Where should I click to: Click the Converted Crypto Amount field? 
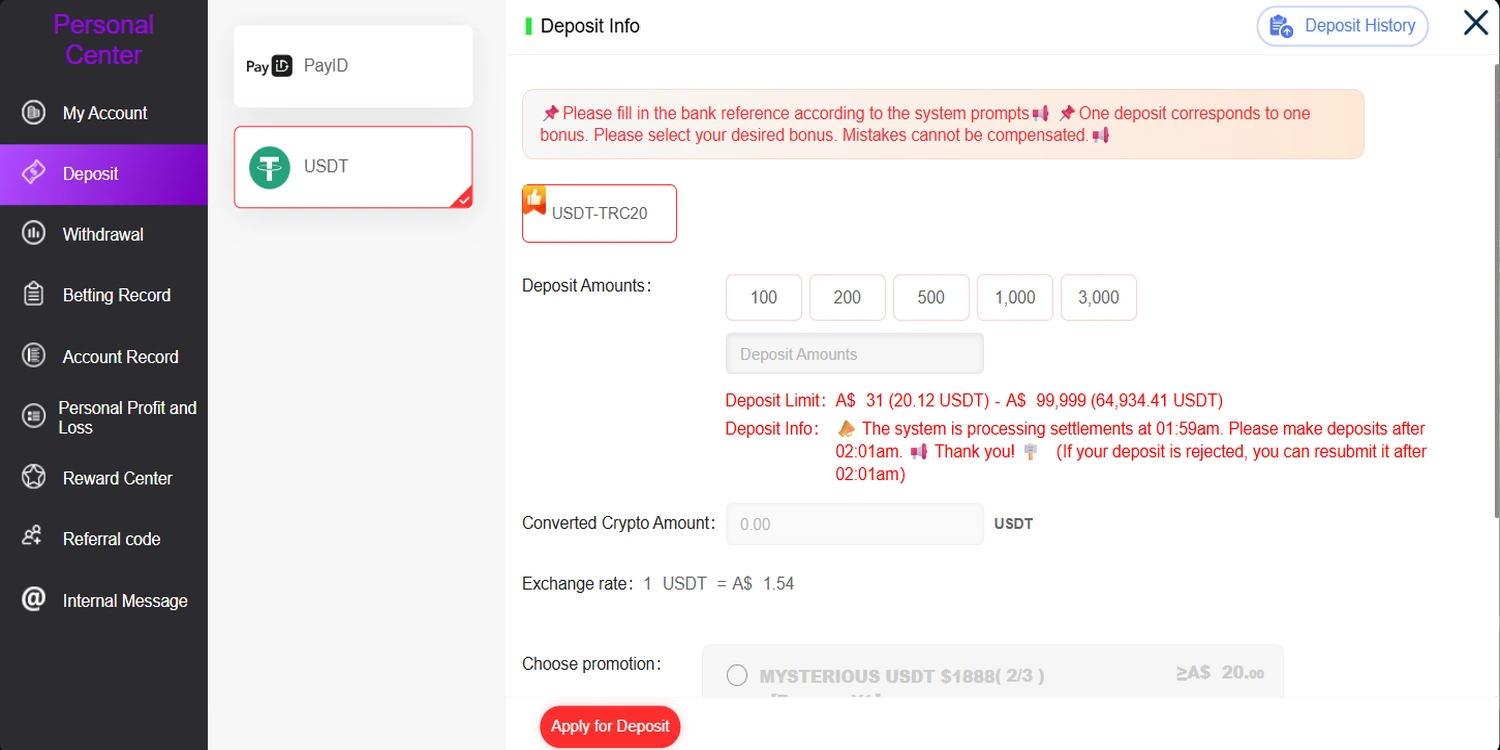pos(854,524)
